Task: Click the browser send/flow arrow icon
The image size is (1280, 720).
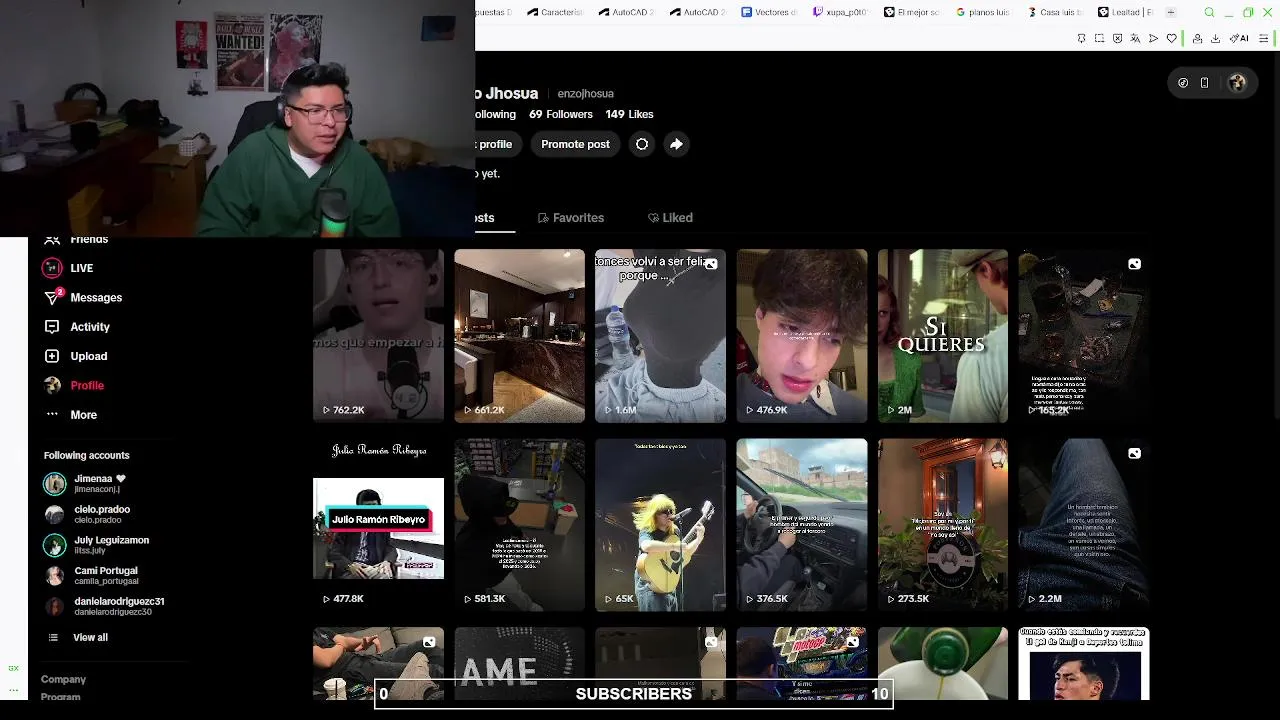Action: [1153, 38]
